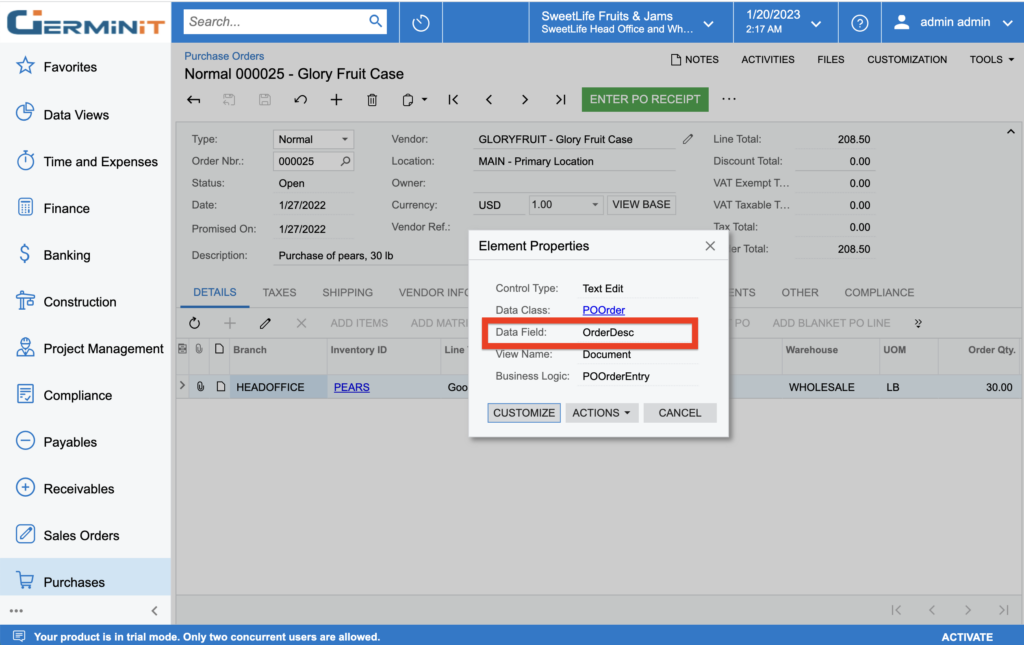Switch to the TAXES tab
Screen dimensions: 1024x645
(279, 293)
